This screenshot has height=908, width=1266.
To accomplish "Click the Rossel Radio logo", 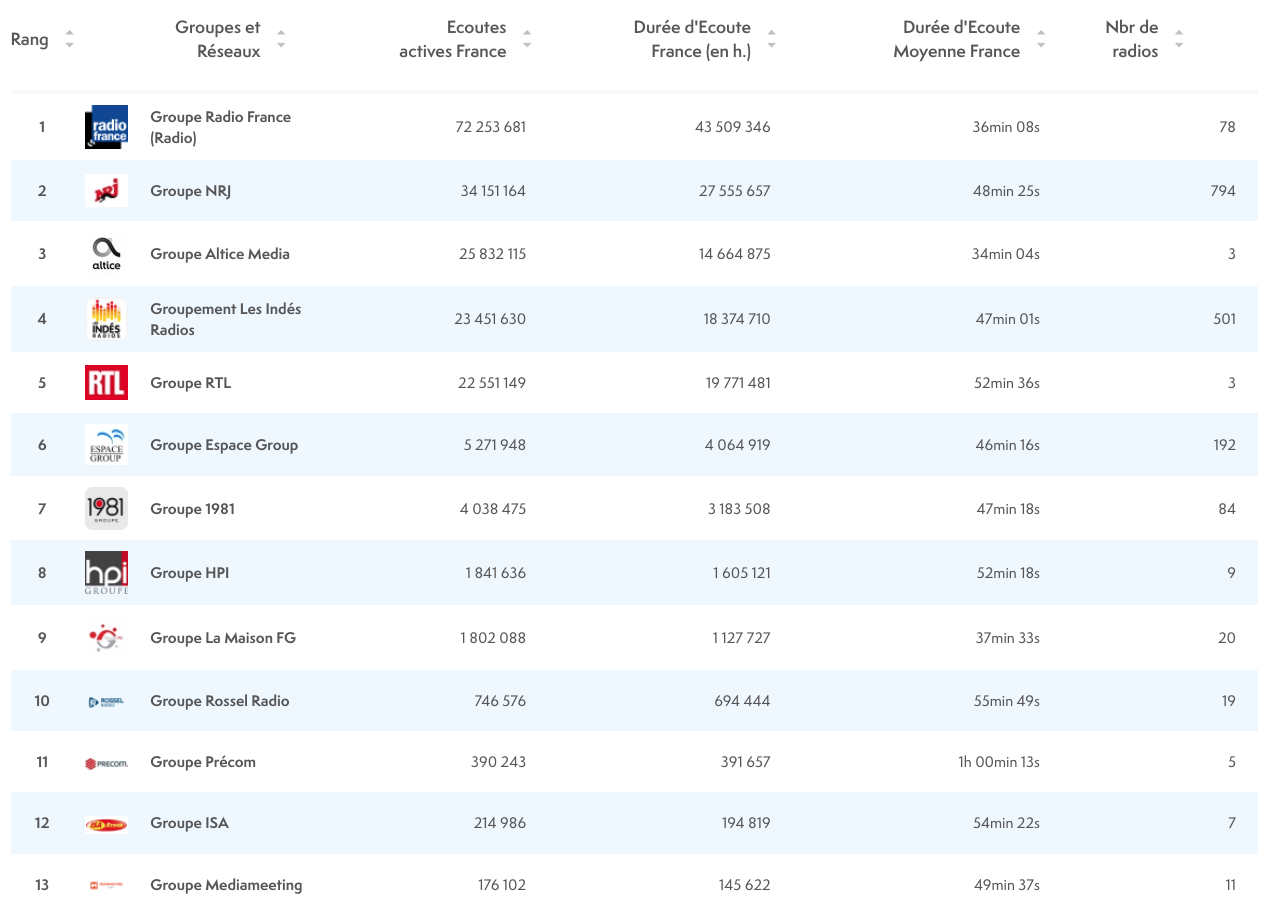I will tap(106, 701).
